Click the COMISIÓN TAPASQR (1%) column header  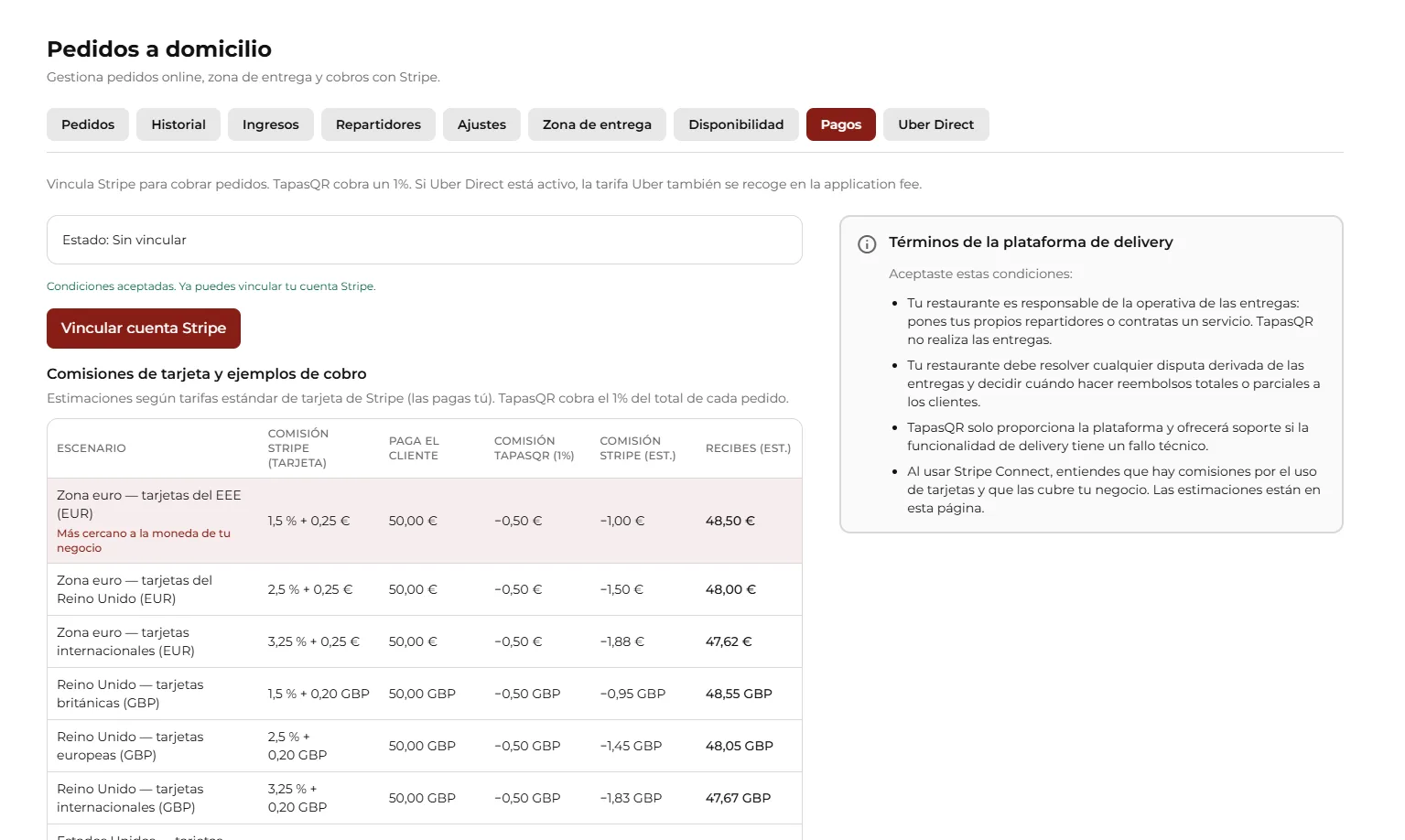[x=535, y=448]
